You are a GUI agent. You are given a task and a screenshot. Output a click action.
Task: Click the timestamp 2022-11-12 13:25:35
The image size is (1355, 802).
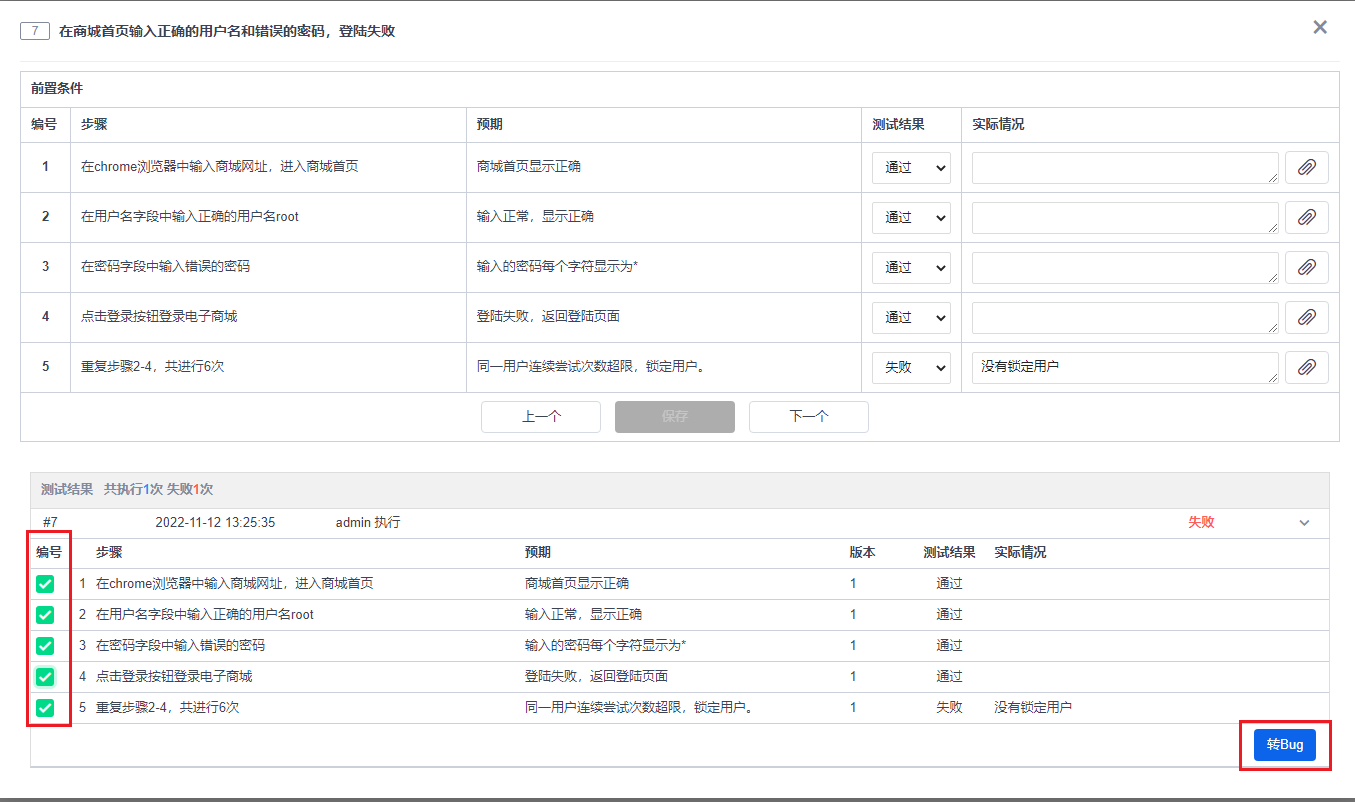click(215, 523)
